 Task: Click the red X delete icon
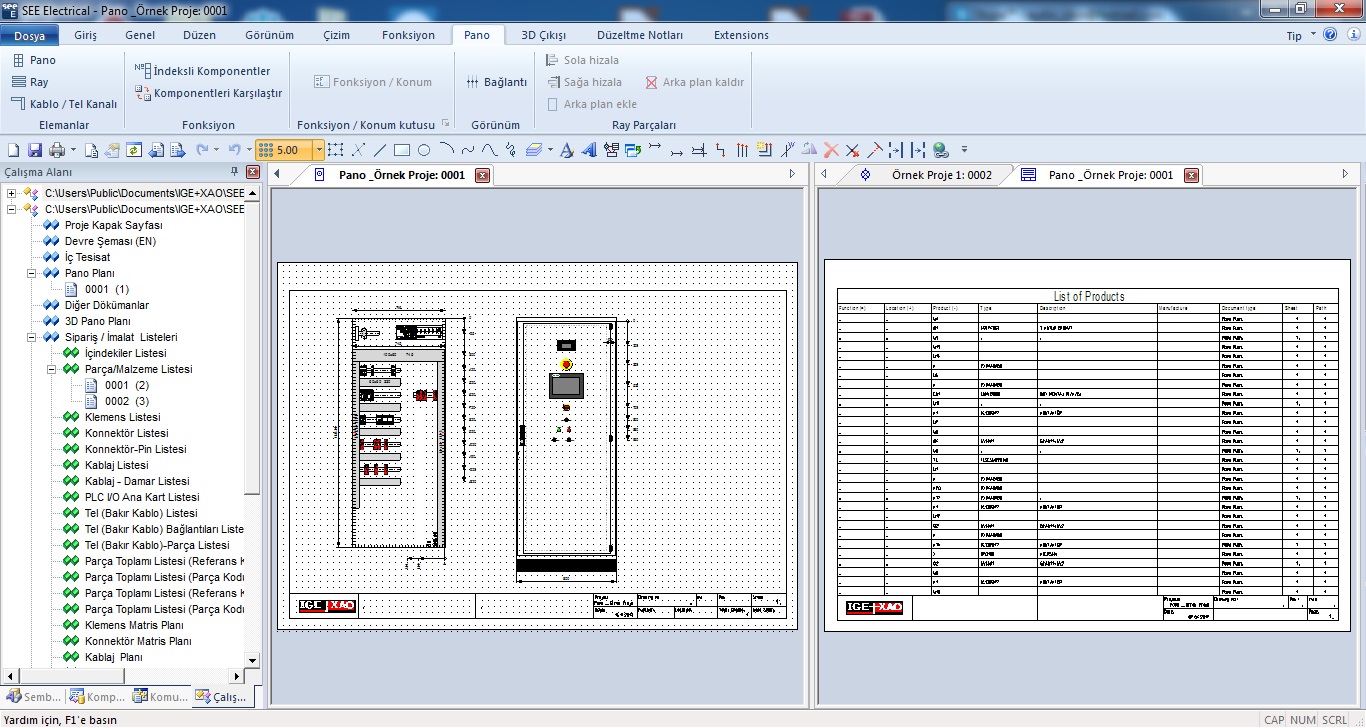pos(831,150)
